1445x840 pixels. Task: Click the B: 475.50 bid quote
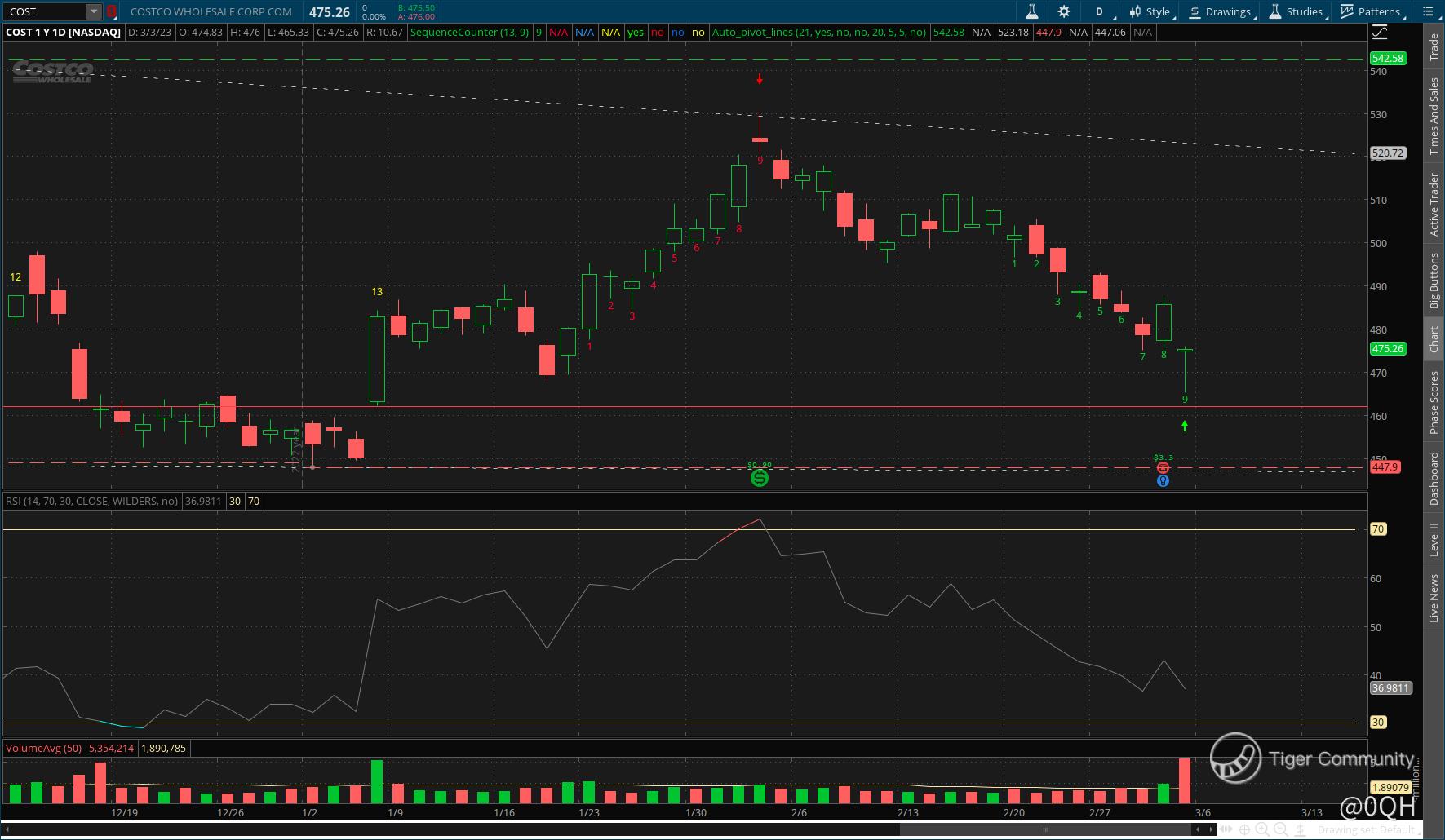pos(416,7)
